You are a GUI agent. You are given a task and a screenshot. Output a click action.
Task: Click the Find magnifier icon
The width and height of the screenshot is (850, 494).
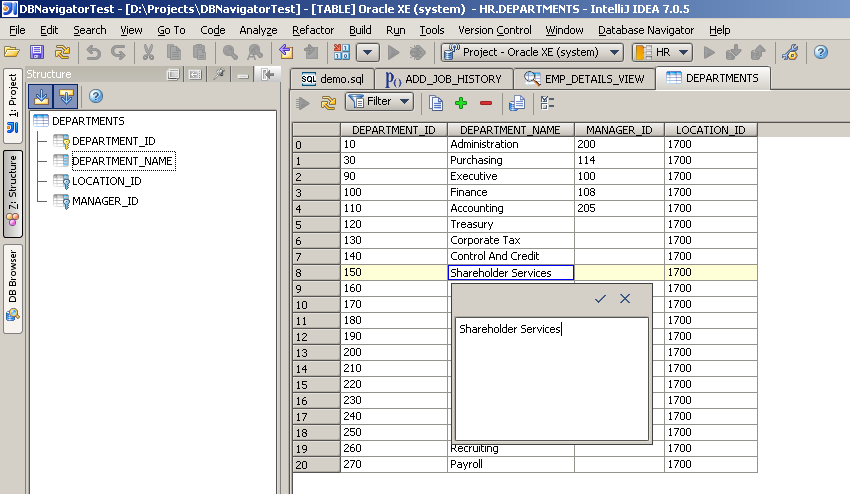pos(230,53)
